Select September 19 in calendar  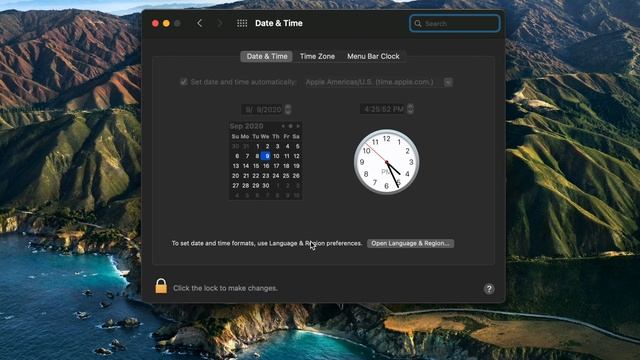pos(296,166)
